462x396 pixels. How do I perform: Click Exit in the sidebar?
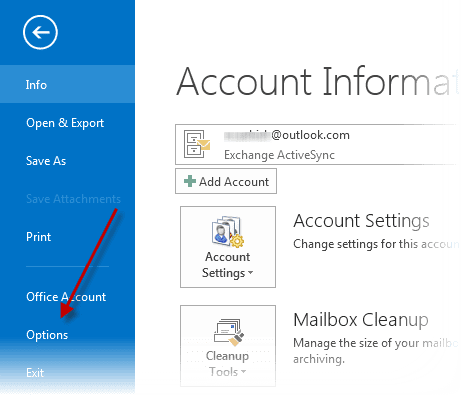click(35, 373)
